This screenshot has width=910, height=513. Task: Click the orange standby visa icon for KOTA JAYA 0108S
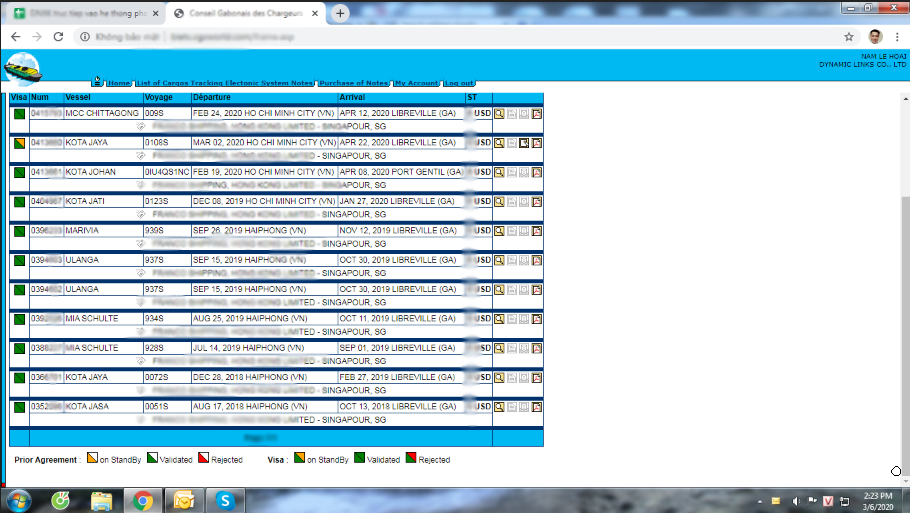coord(19,143)
